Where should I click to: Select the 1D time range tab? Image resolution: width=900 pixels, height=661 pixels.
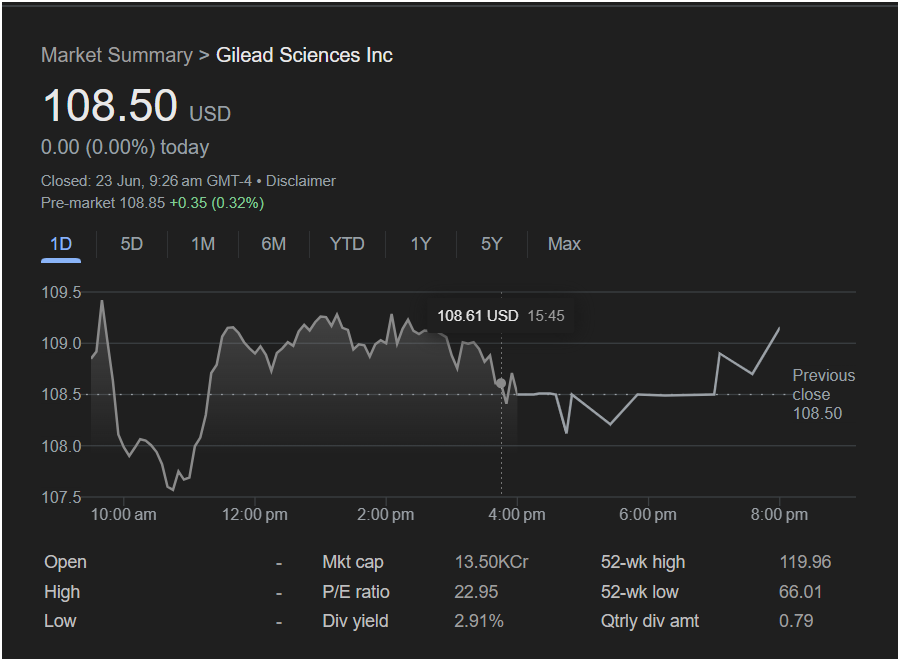point(61,244)
